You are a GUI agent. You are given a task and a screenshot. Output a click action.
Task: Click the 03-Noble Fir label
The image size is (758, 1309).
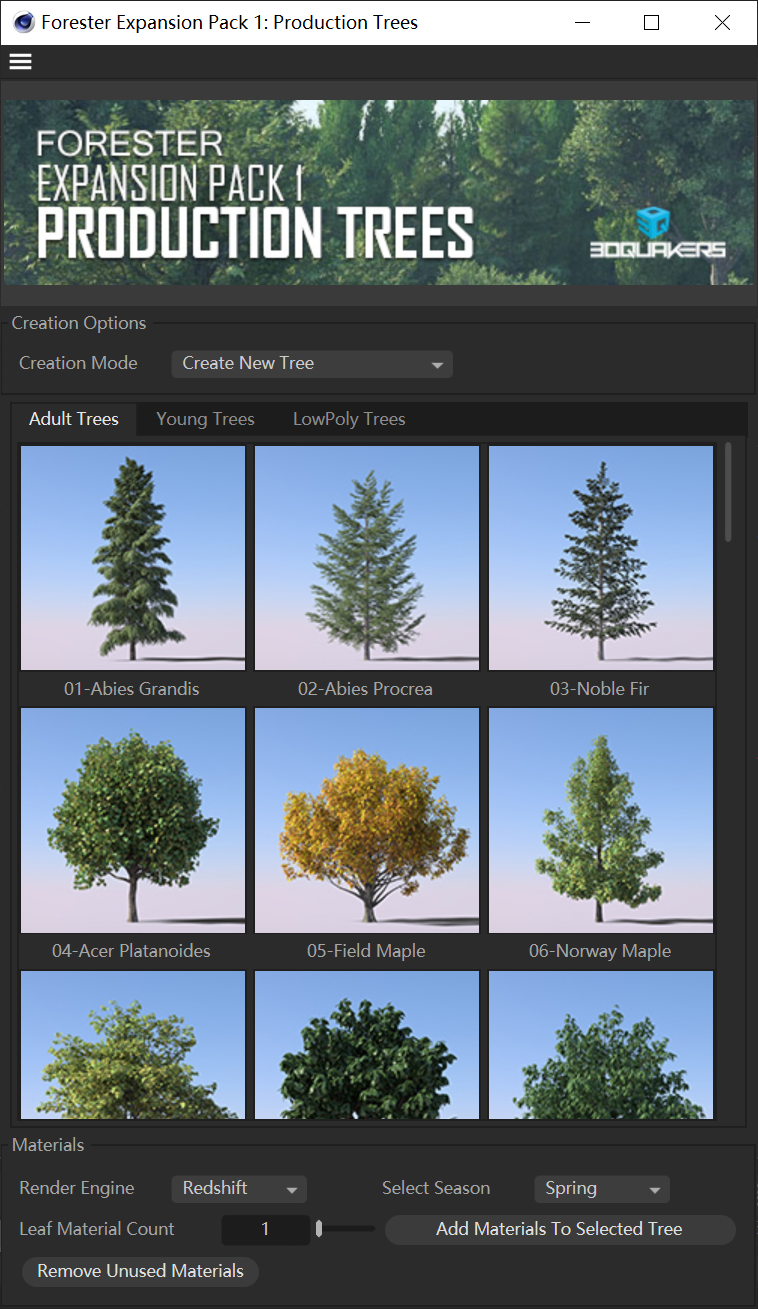coord(600,689)
